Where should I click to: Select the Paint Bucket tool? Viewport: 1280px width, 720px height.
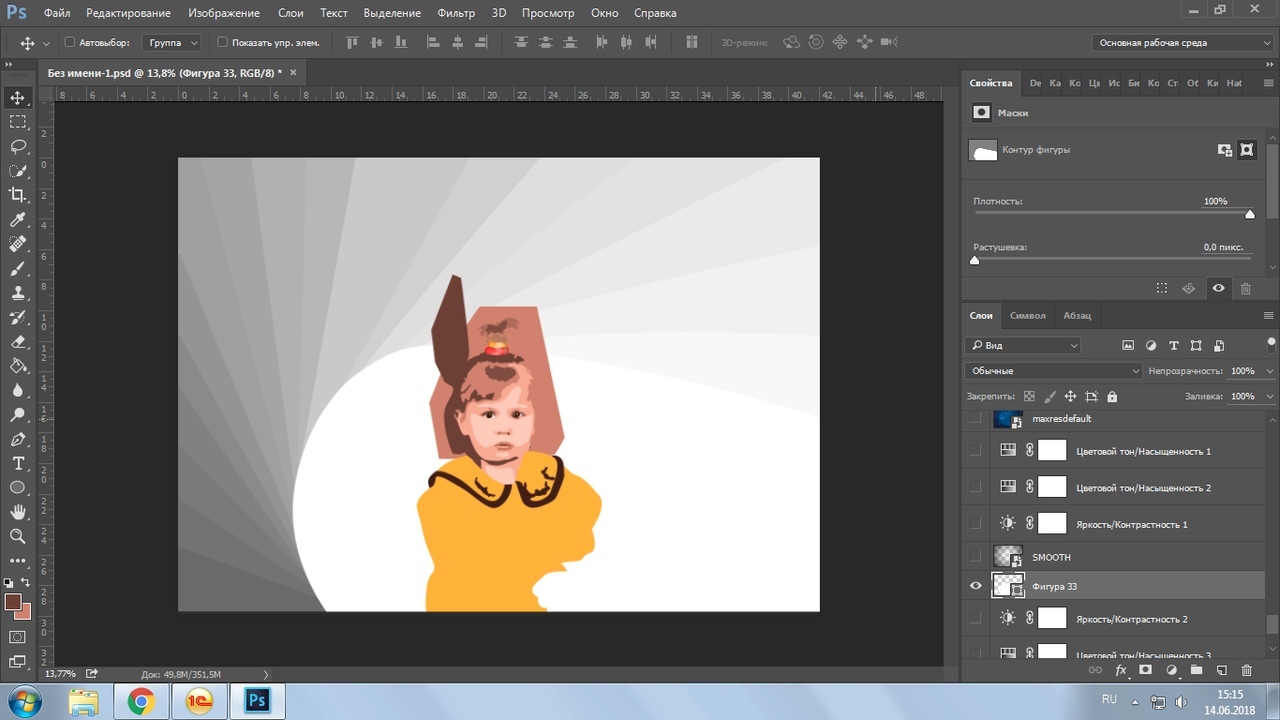(18, 366)
